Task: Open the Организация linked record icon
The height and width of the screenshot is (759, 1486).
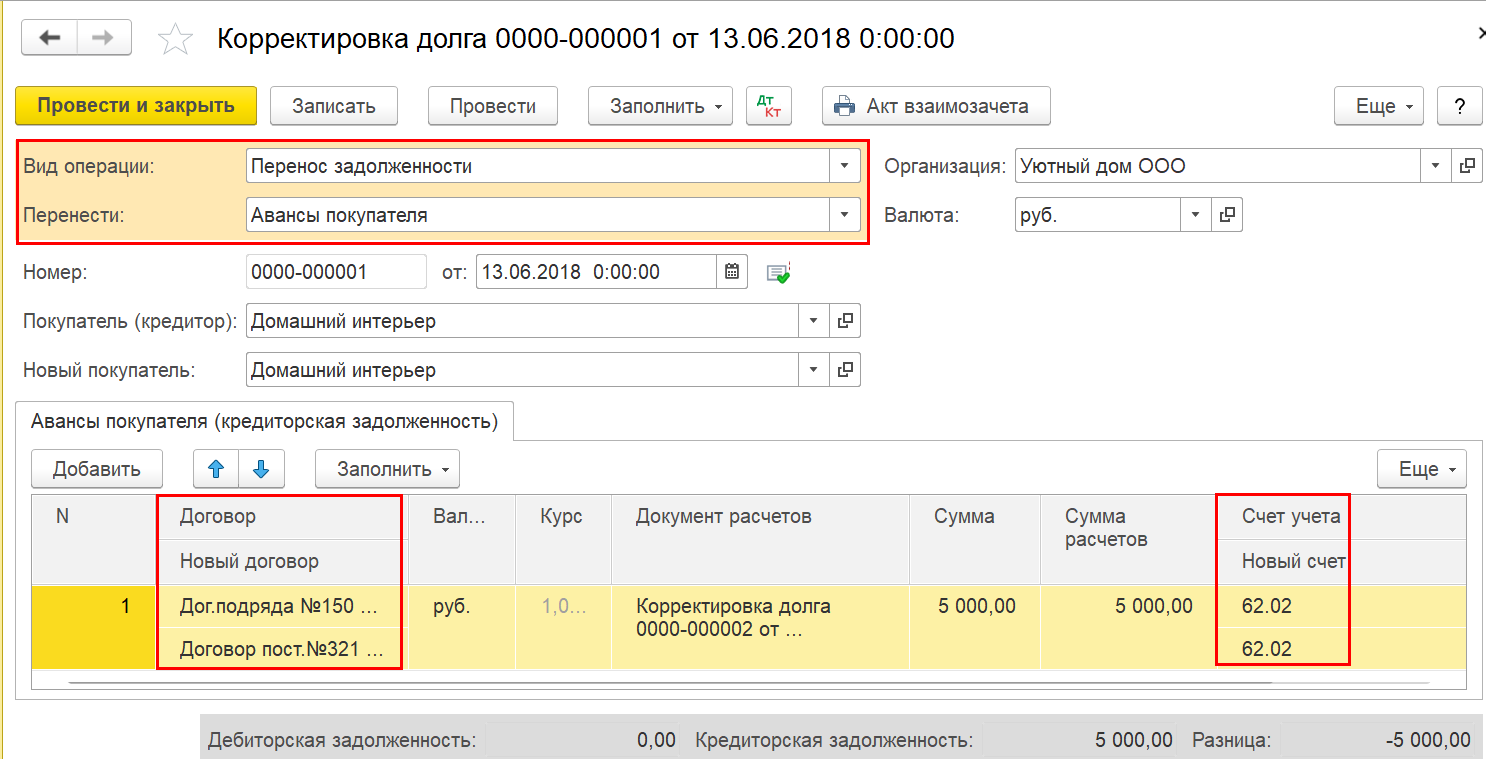Action: click(1468, 166)
